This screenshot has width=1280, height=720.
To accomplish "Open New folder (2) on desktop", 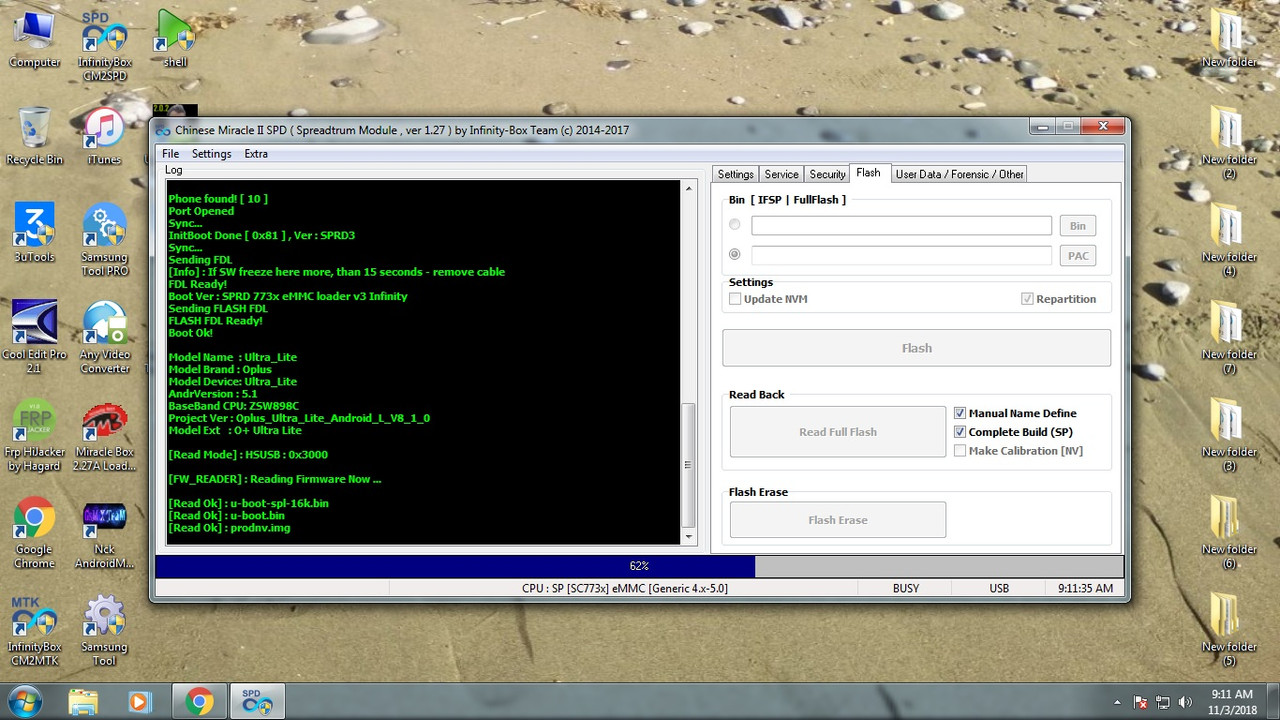I will point(1229,143).
